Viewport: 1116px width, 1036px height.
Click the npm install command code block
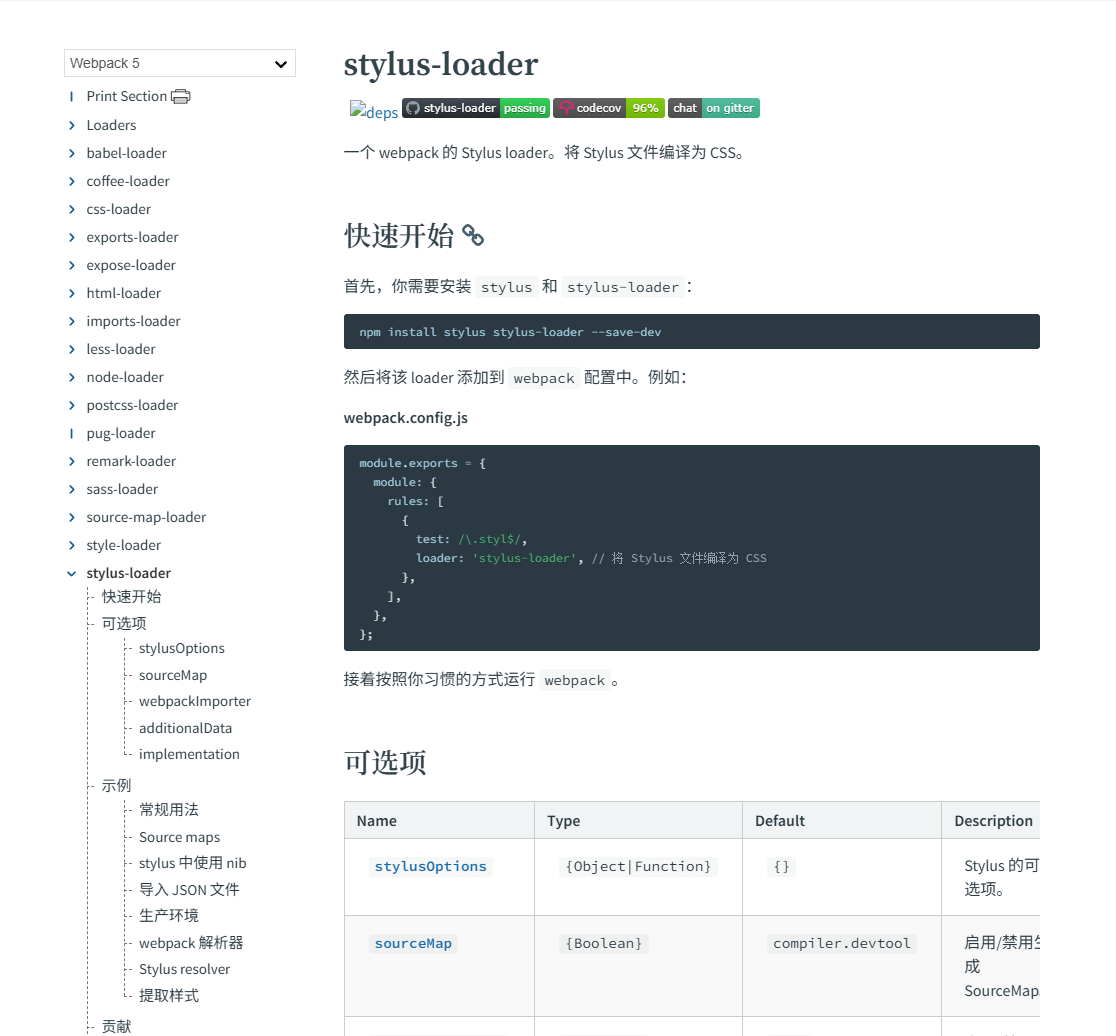pyautogui.click(x=691, y=332)
